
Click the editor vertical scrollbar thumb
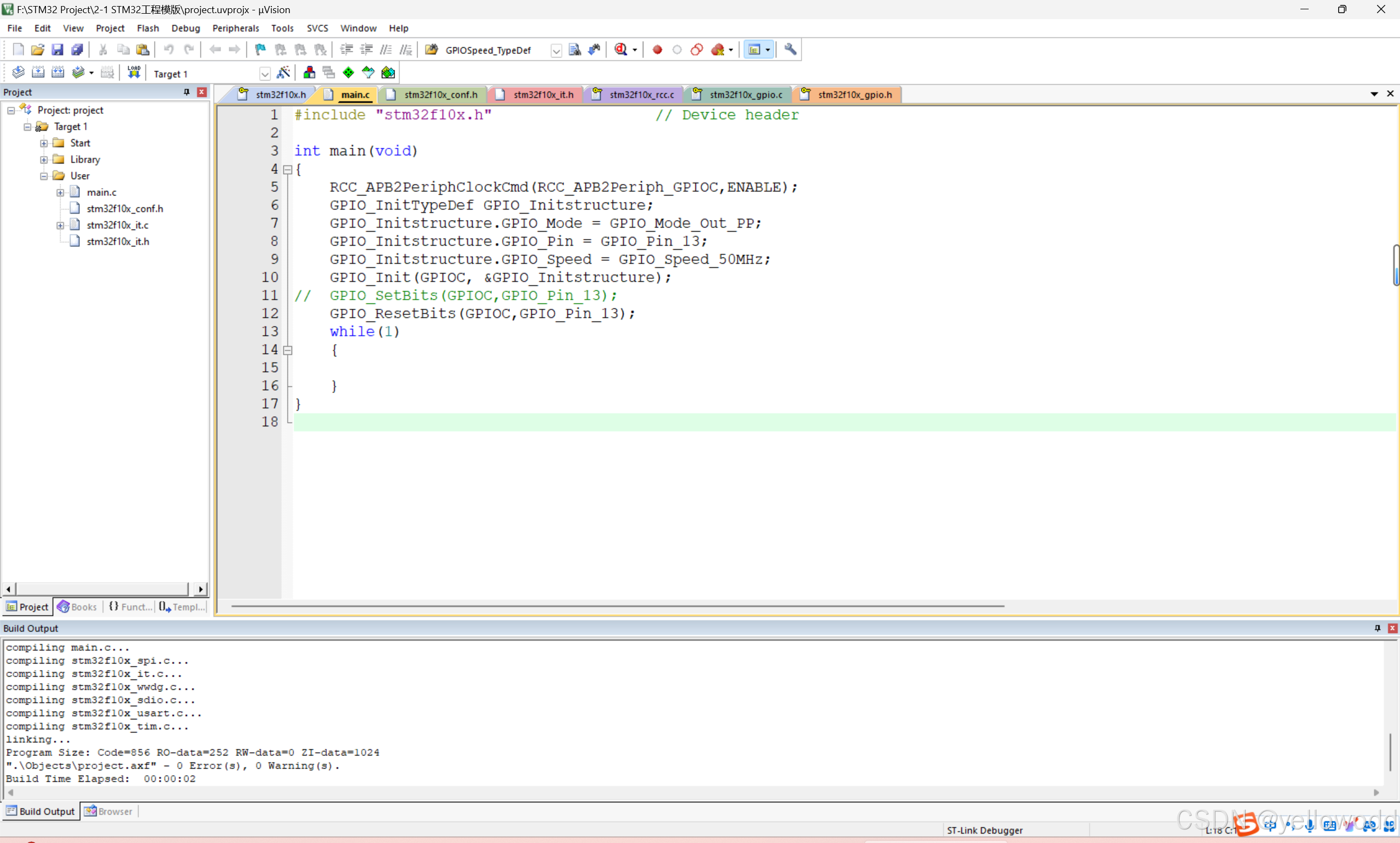(1396, 265)
